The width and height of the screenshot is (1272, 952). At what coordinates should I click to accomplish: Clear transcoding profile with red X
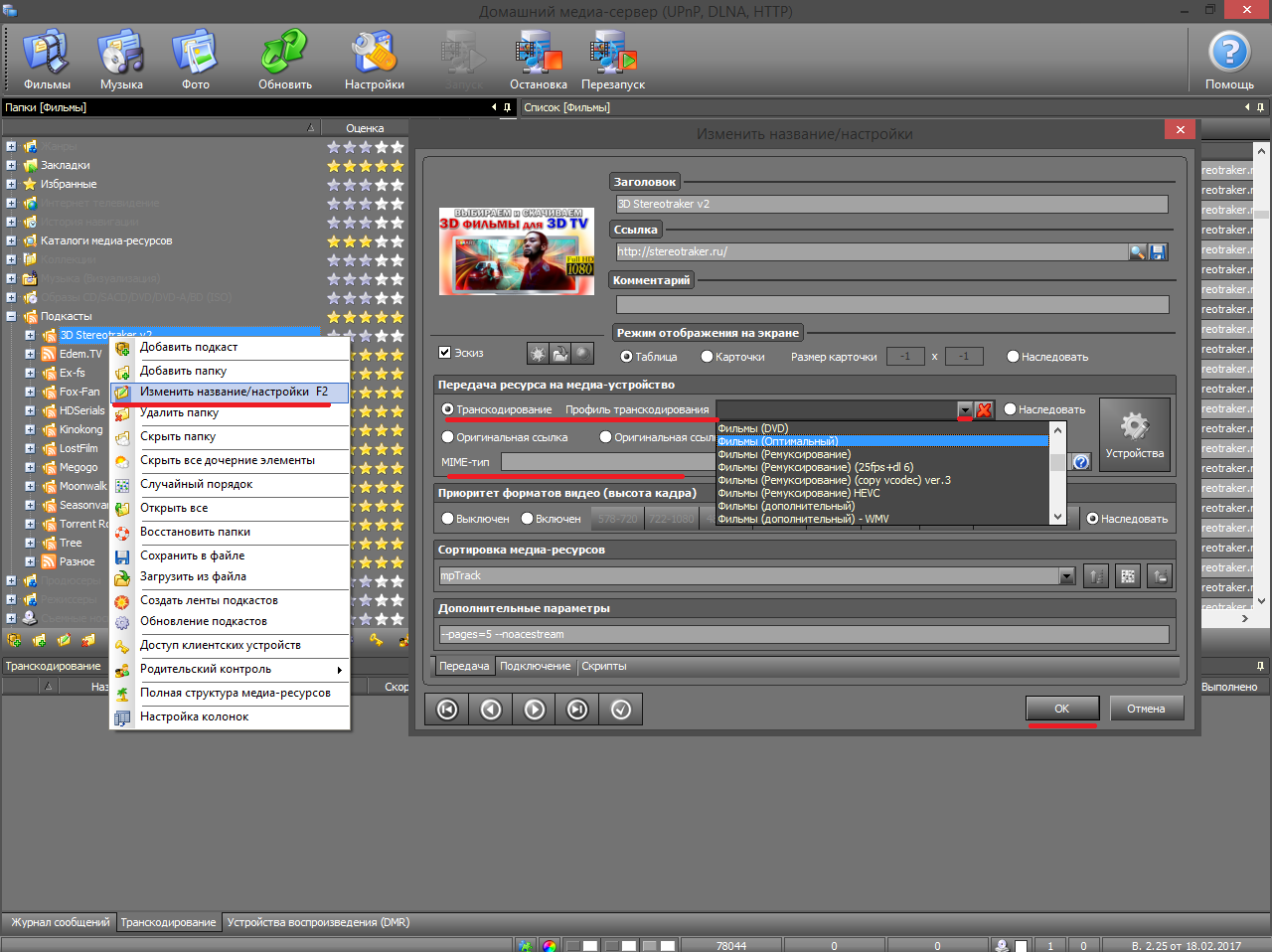point(984,409)
